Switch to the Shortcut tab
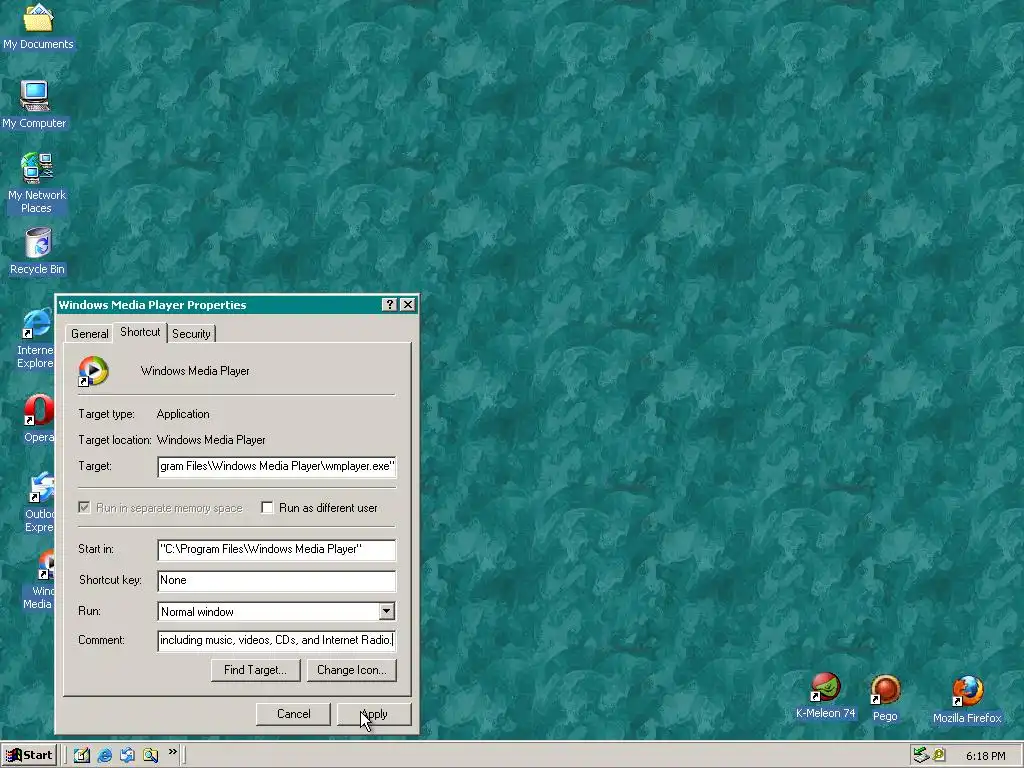 [140, 332]
